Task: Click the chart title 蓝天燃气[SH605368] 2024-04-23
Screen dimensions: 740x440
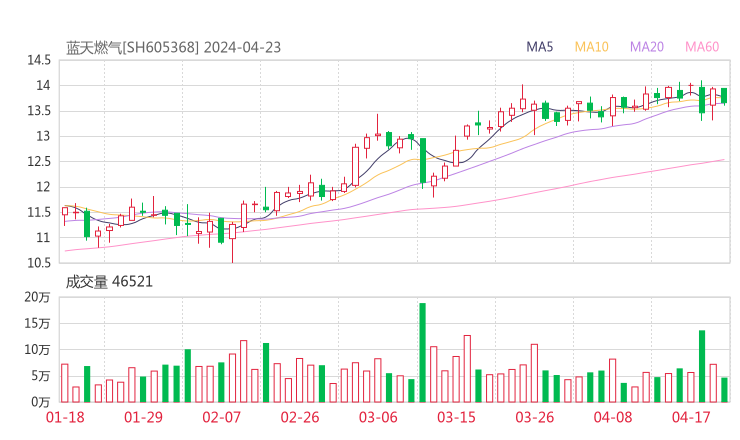Action: 173,48
